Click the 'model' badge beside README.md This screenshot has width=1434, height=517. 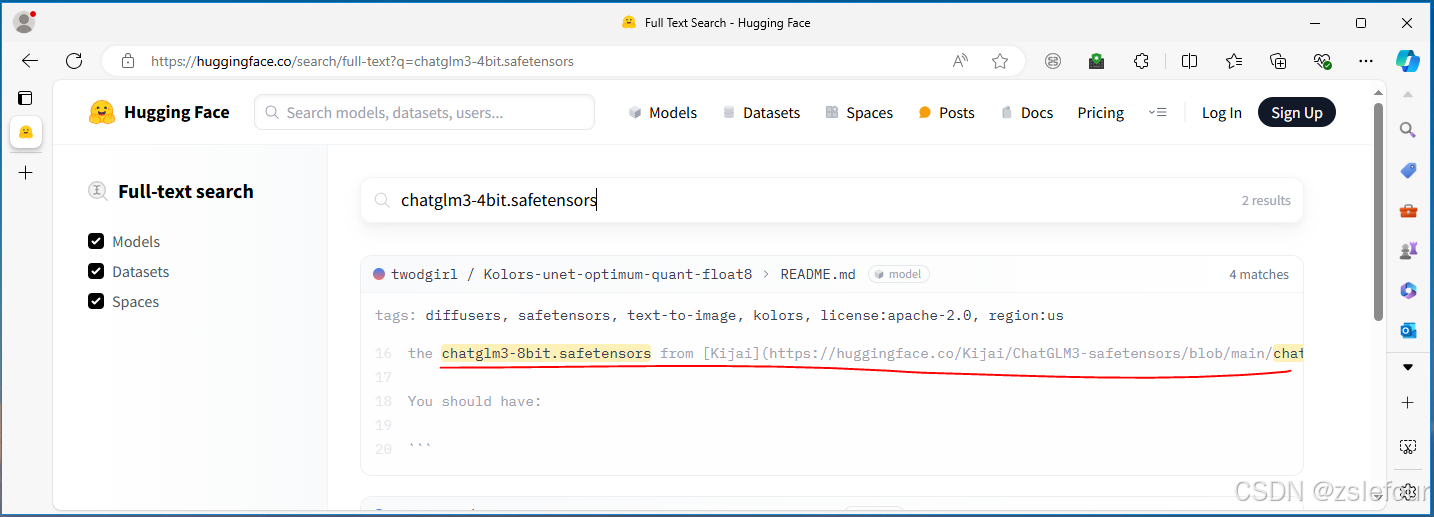(x=899, y=274)
